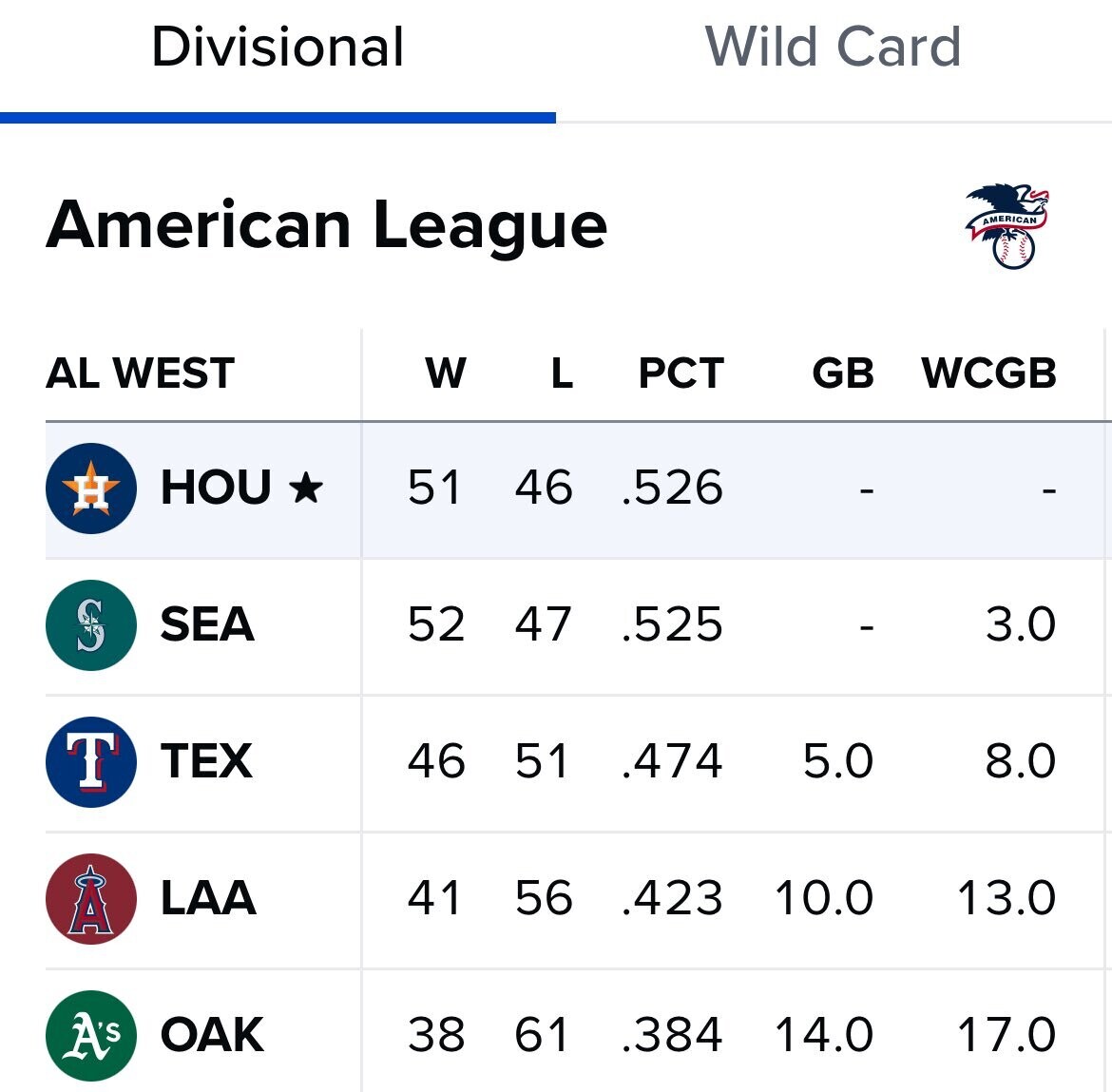Image resolution: width=1112 pixels, height=1092 pixels.
Task: Select the AL WEST division heading
Action: click(140, 374)
